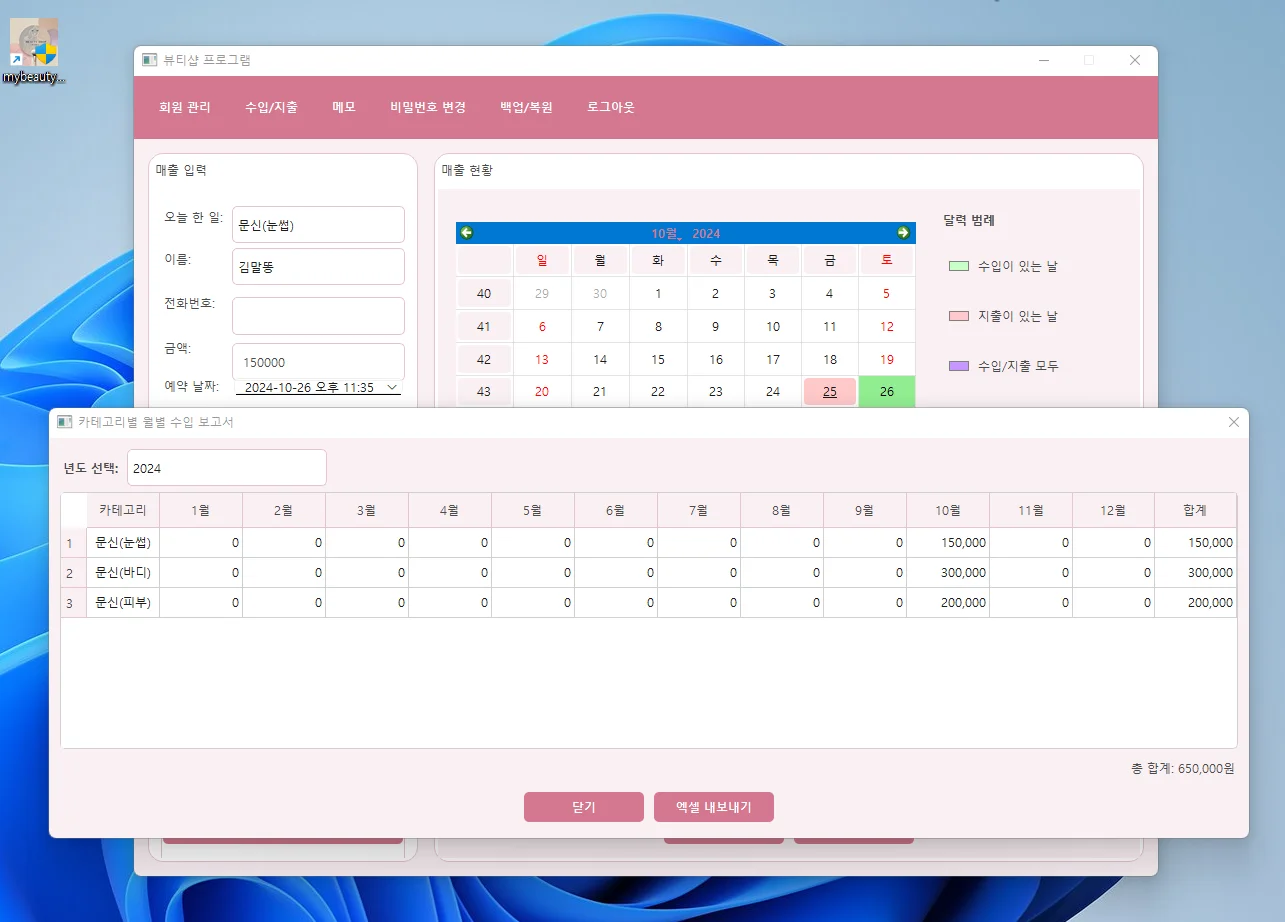This screenshot has width=1285, height=922.
Task: Click the purple 수입/지출 모두 legend swatch
Action: 958,366
